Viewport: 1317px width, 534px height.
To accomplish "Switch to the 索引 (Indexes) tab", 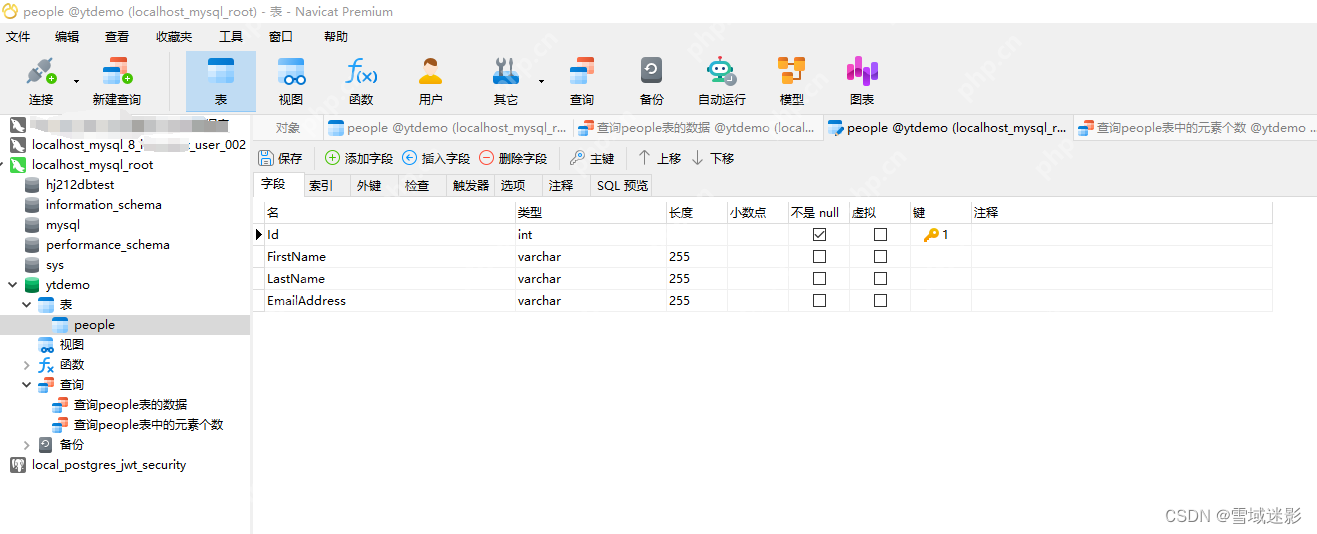I will click(x=325, y=186).
